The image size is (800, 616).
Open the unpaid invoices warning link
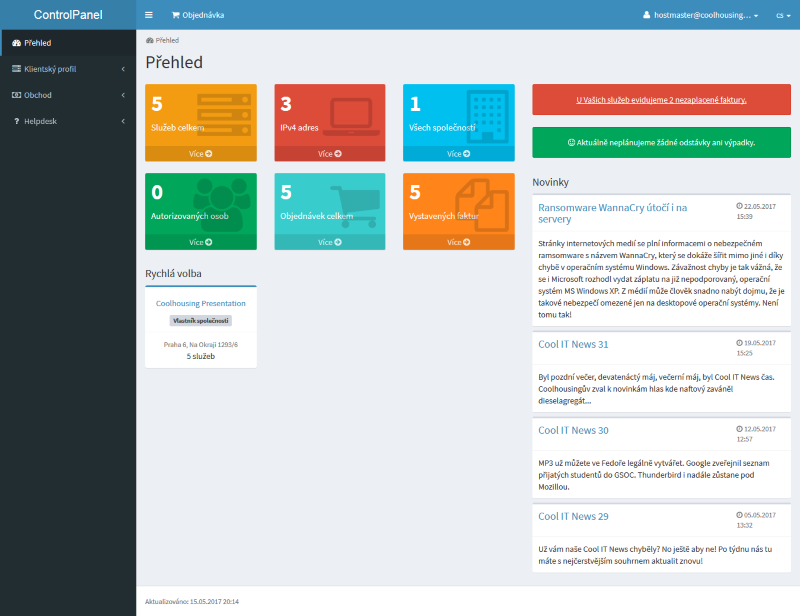tap(661, 100)
